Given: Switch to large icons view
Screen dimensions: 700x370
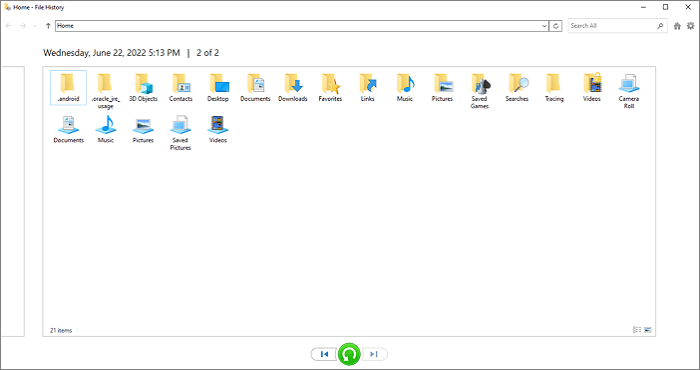Looking at the screenshot, I should (x=648, y=330).
